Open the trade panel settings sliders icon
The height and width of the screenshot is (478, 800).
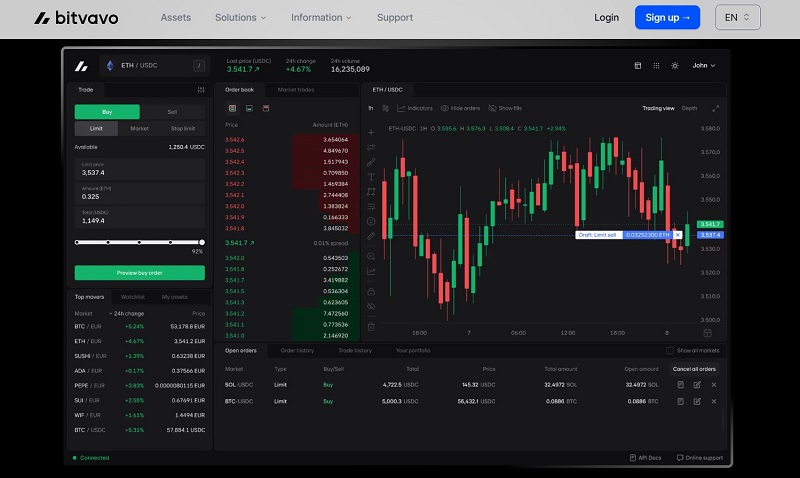201,90
